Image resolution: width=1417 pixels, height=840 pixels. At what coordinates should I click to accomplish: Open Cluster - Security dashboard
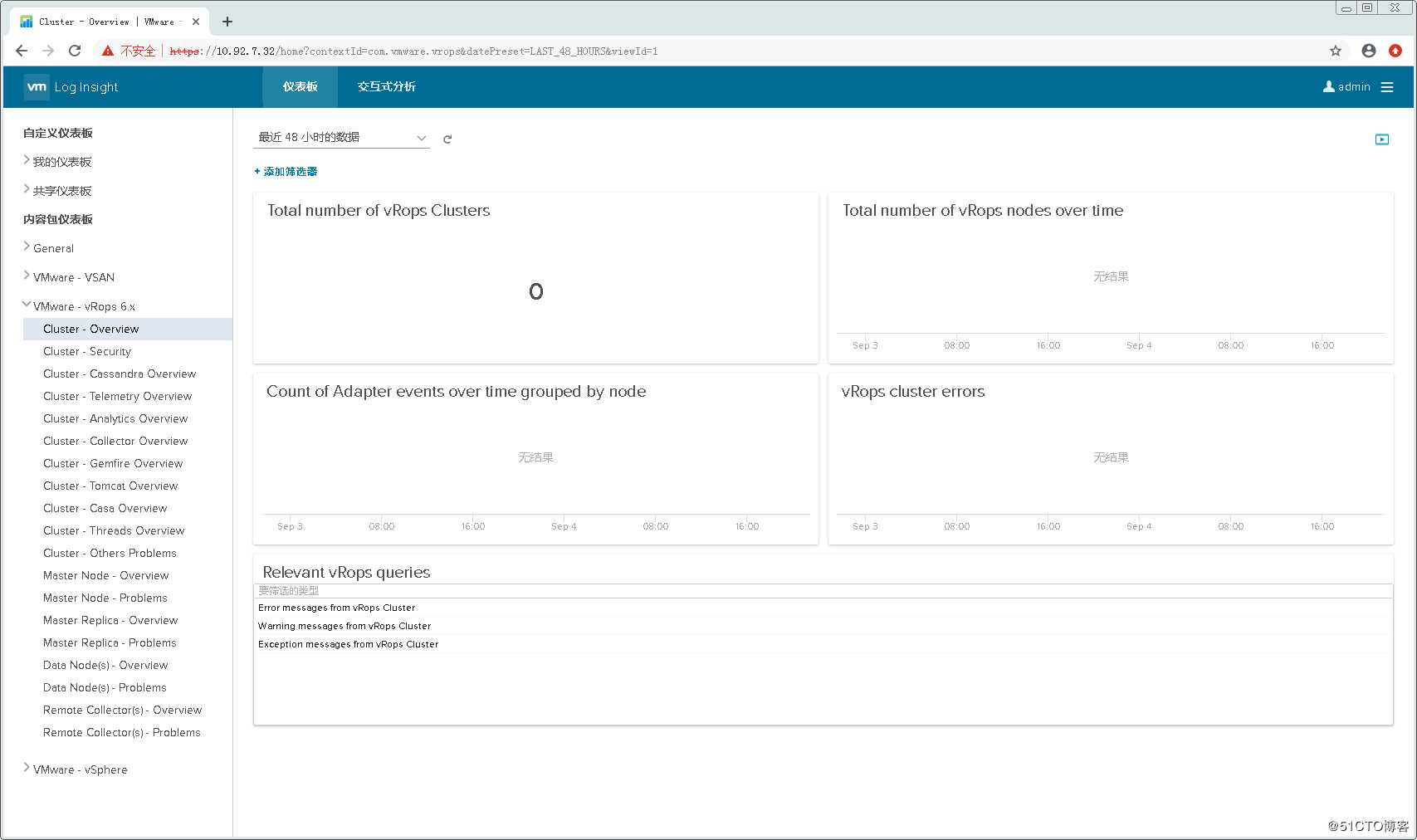pos(87,351)
